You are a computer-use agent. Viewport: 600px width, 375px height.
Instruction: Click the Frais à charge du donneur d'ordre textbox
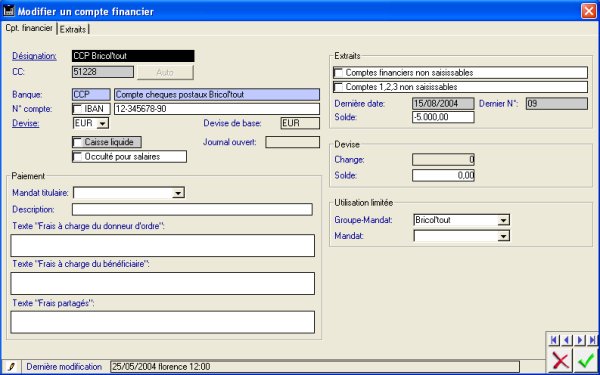[163, 246]
